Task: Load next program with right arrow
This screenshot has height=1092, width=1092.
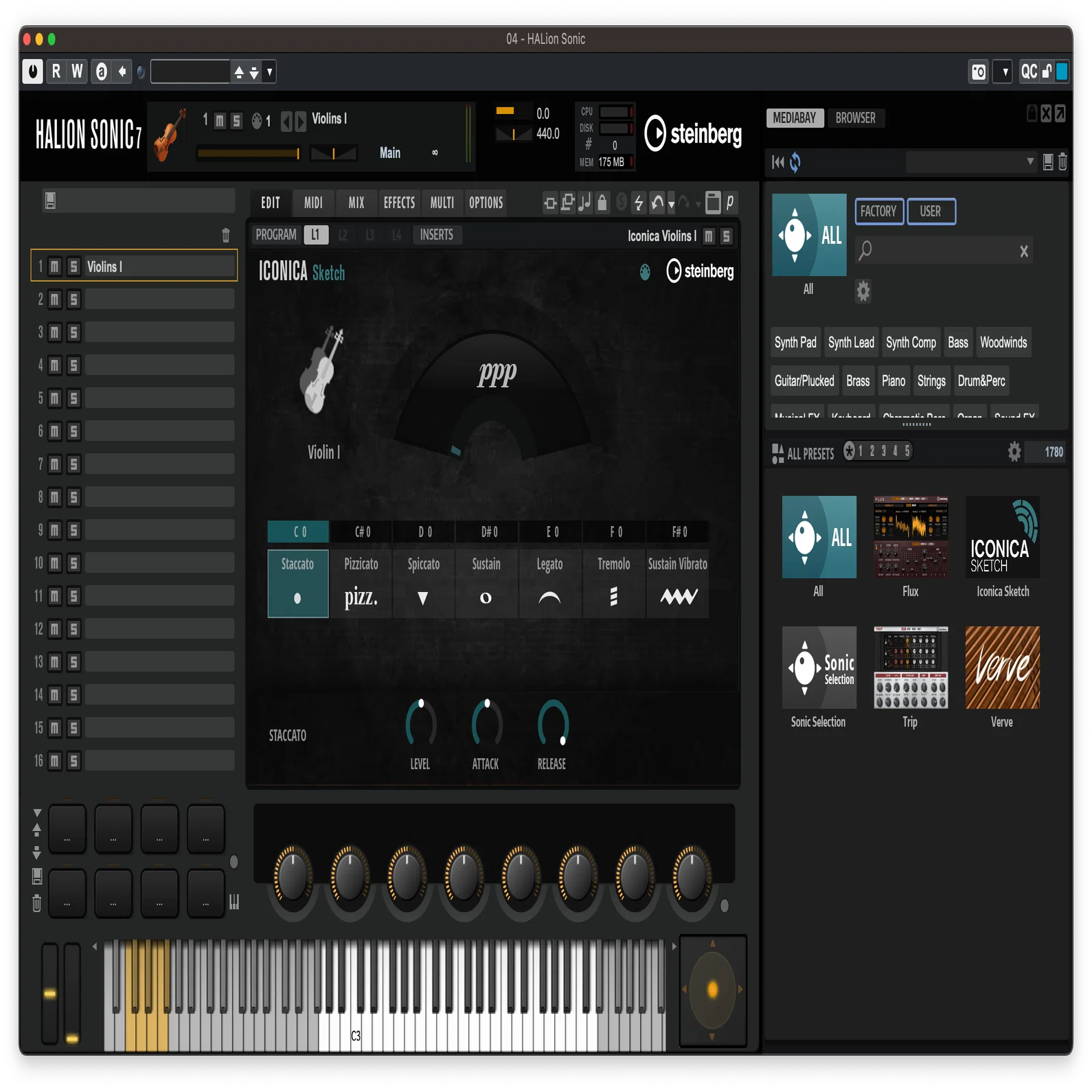Action: coord(300,122)
